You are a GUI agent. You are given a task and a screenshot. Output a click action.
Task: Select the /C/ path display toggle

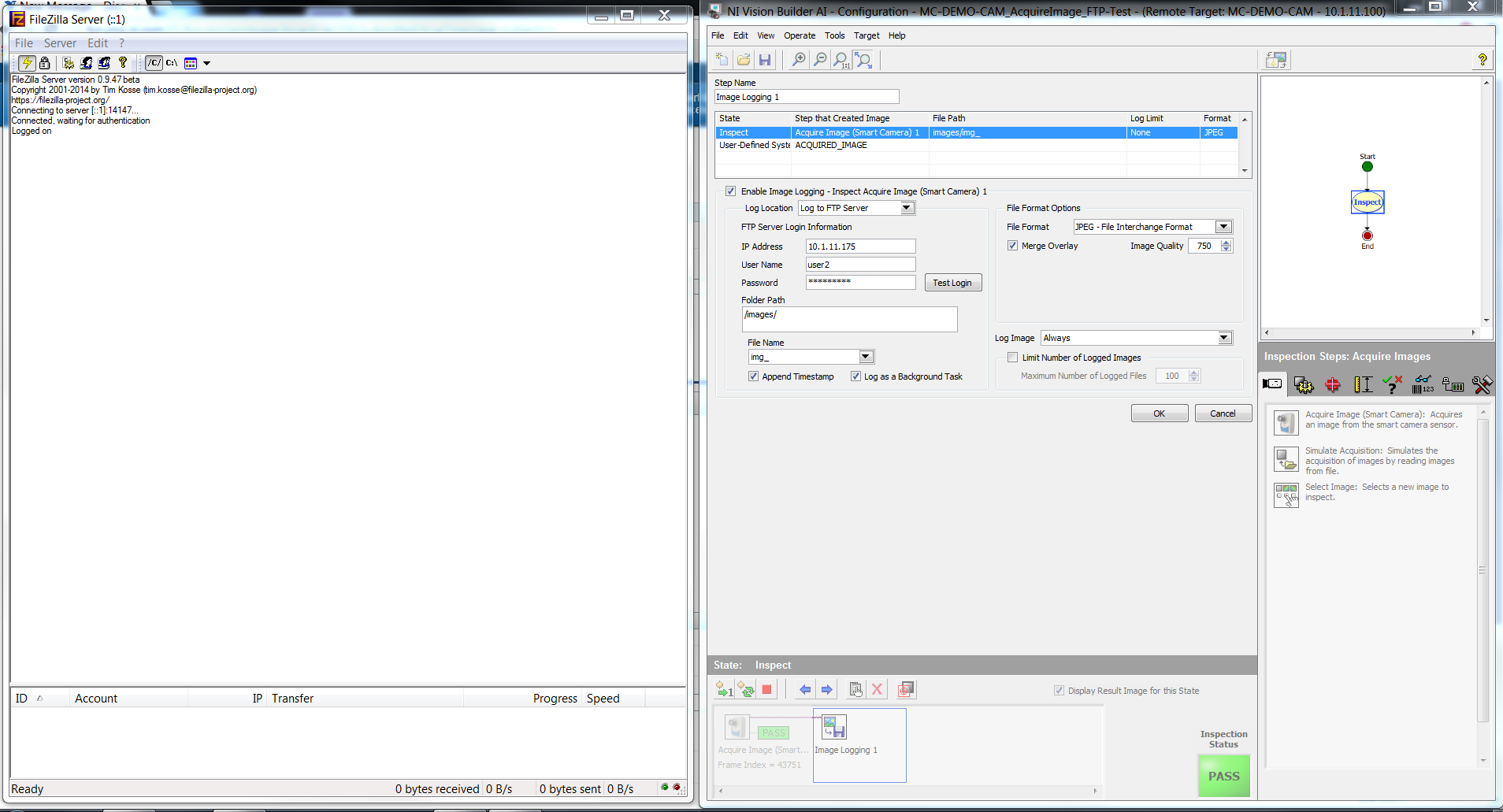coord(154,63)
